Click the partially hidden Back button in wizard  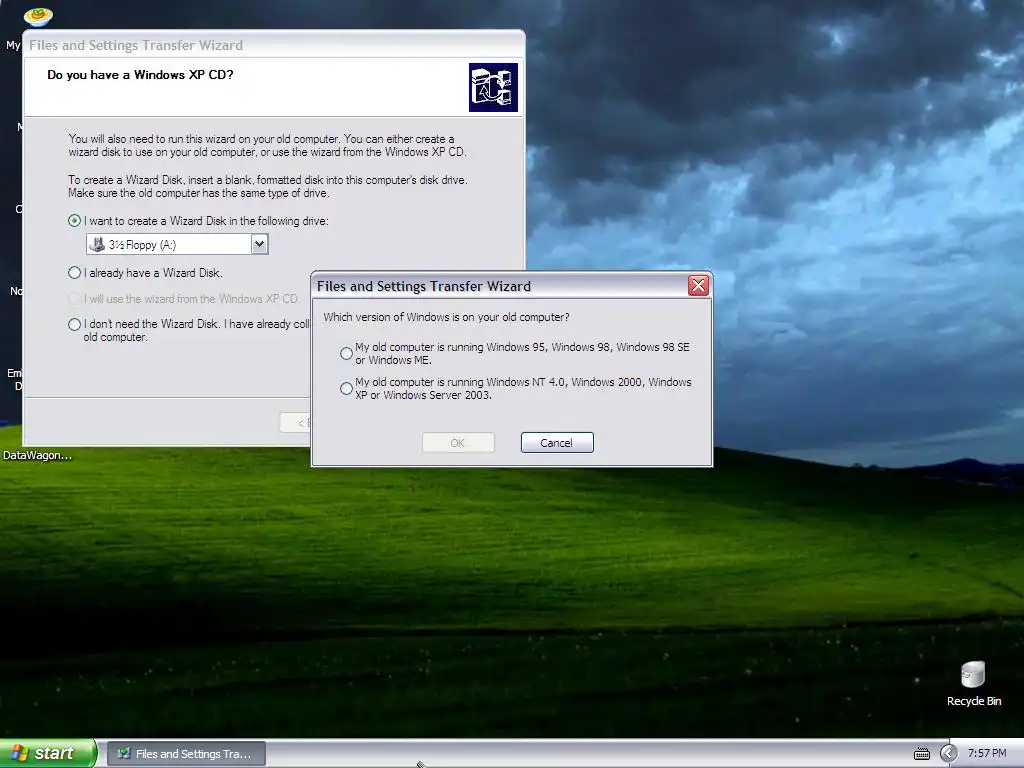pyautogui.click(x=295, y=423)
